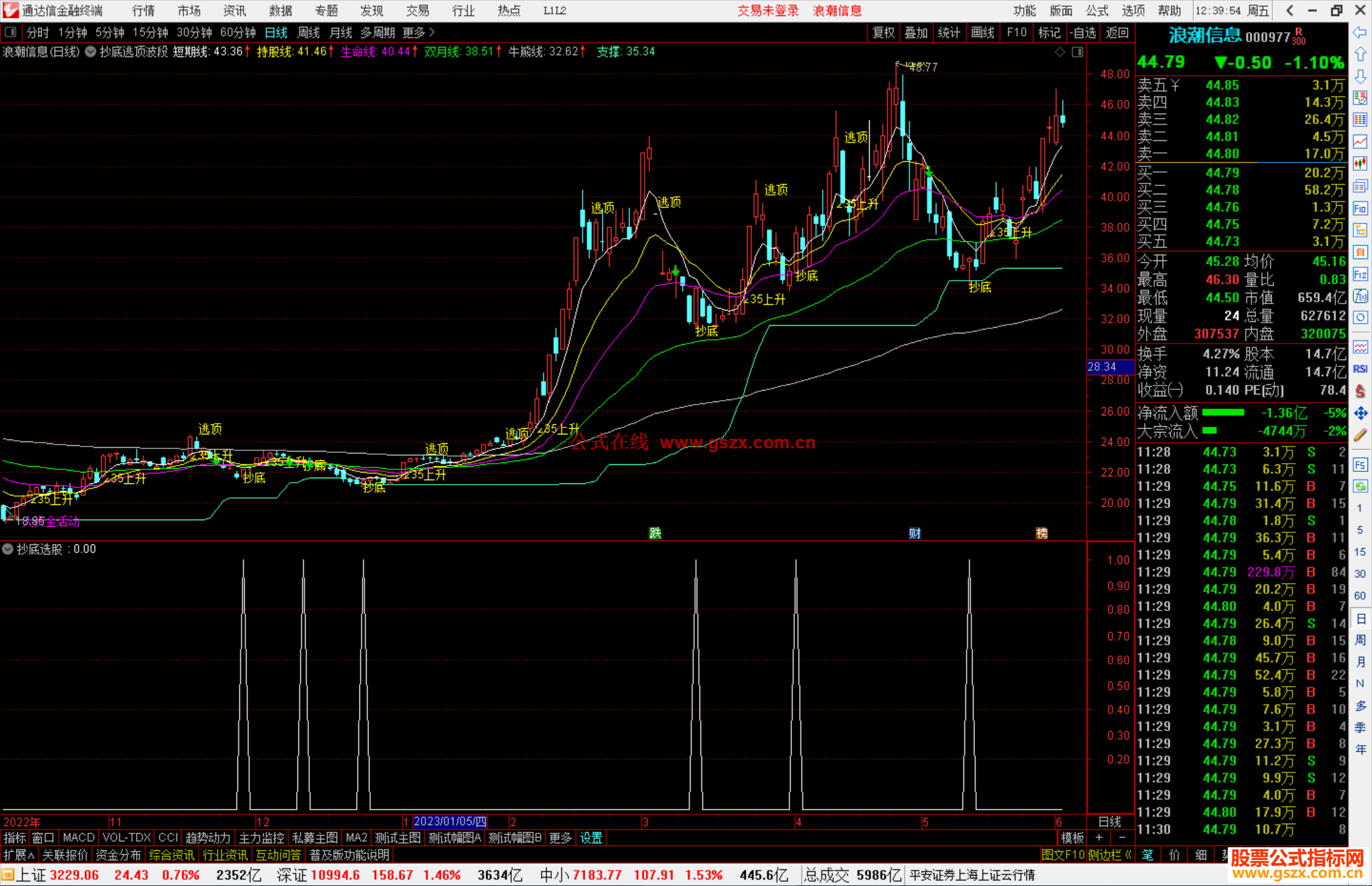Switch to the MACD indicator tab
Screen dimensions: 1372x886
coord(78,838)
